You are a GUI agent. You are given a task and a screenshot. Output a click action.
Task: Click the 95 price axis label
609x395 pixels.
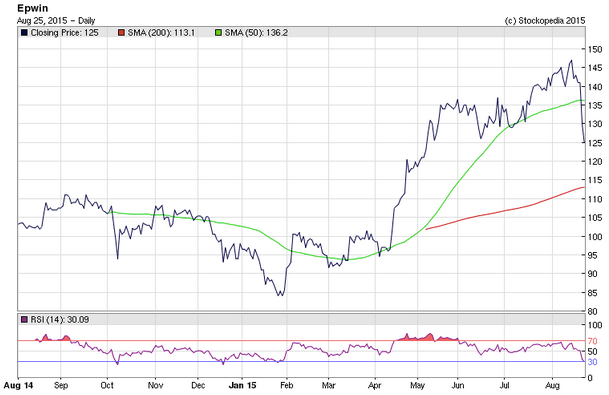click(x=593, y=255)
